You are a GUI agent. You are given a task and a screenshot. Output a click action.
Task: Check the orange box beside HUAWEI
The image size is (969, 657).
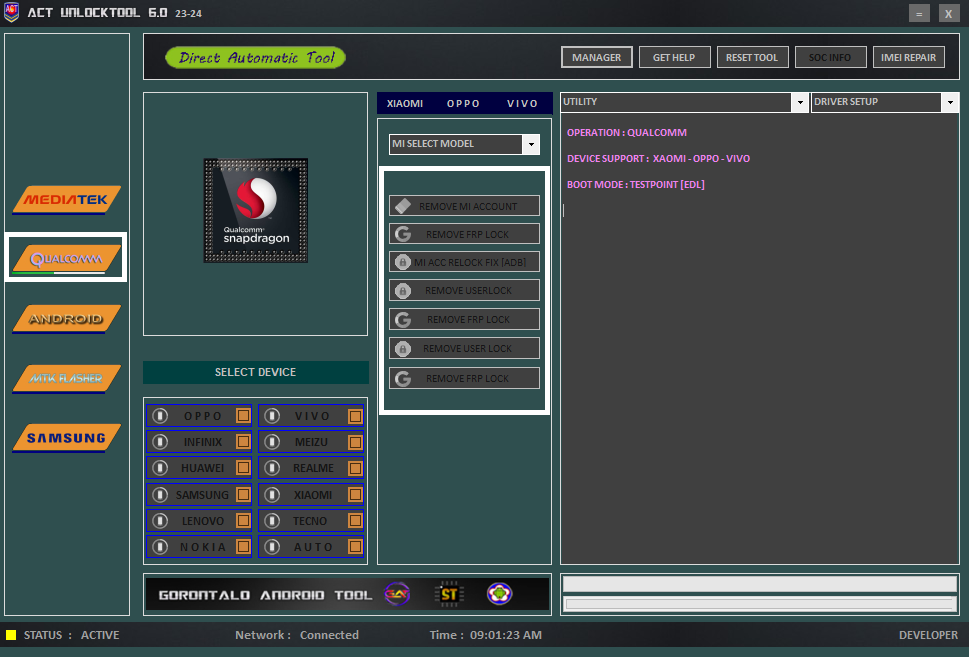coord(243,468)
